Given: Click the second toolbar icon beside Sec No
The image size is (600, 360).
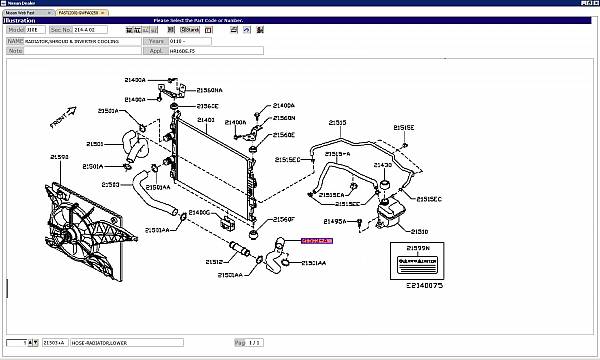Looking at the screenshot, I should click(x=137, y=29).
